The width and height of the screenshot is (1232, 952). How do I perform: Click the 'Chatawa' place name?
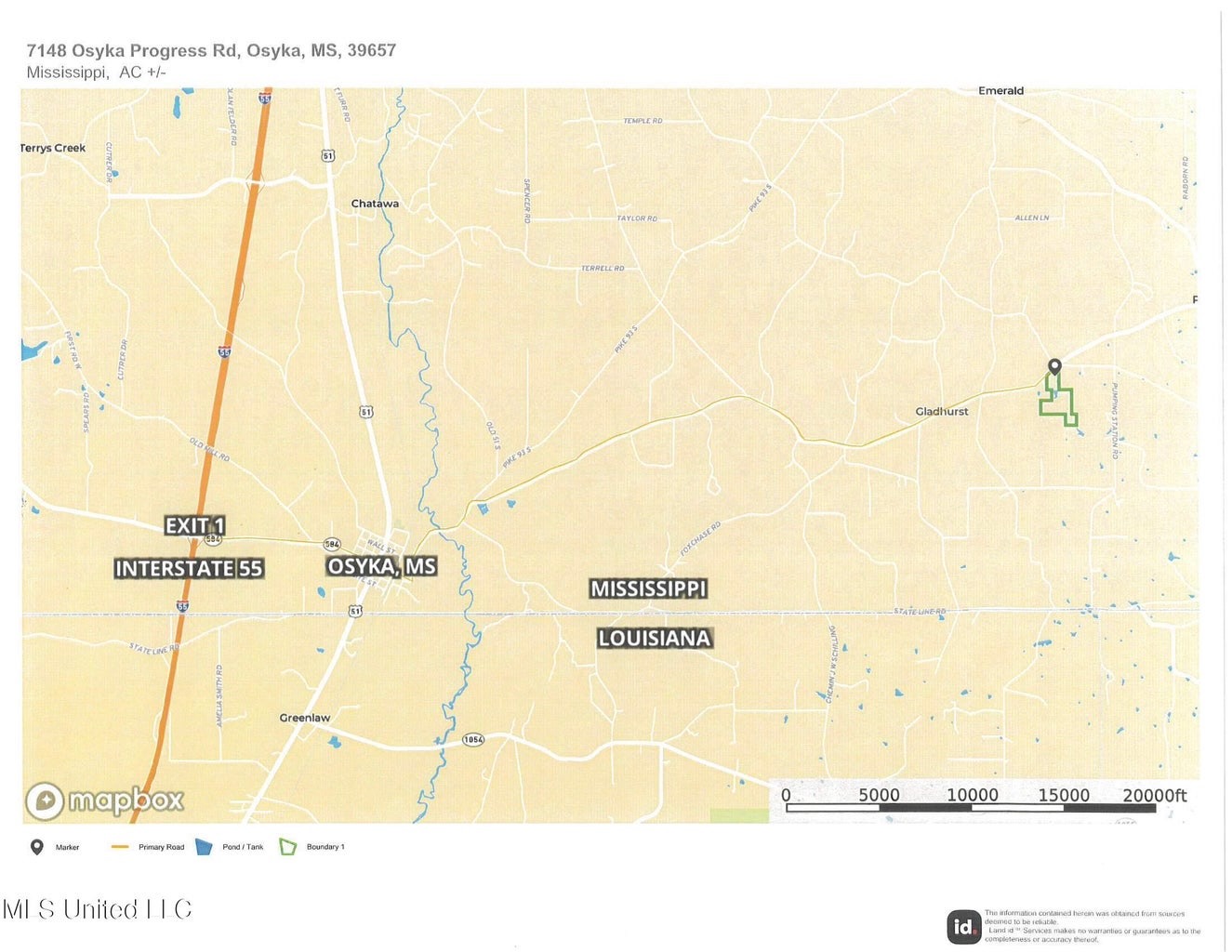click(375, 204)
